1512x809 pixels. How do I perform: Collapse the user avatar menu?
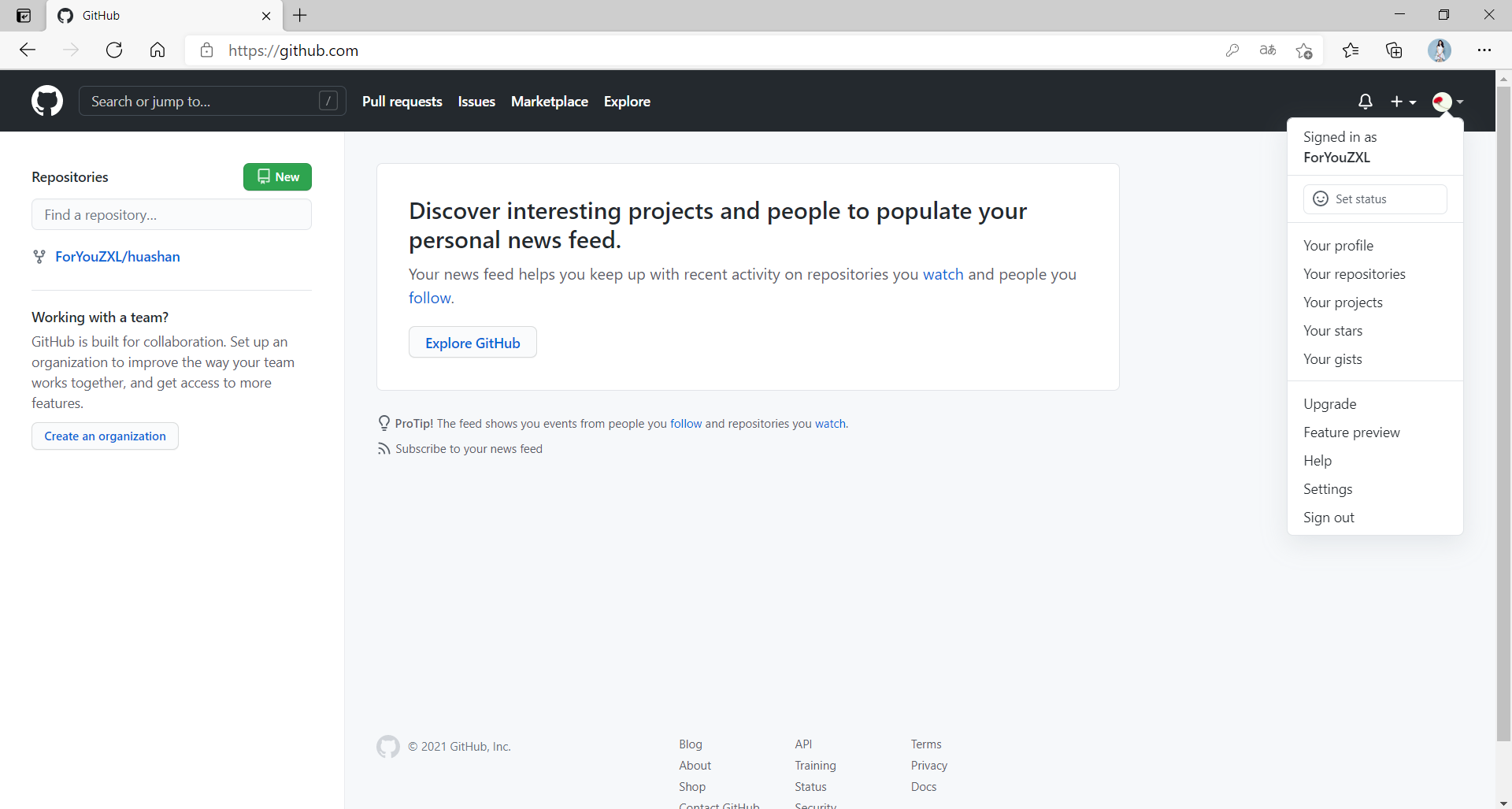click(x=1447, y=102)
